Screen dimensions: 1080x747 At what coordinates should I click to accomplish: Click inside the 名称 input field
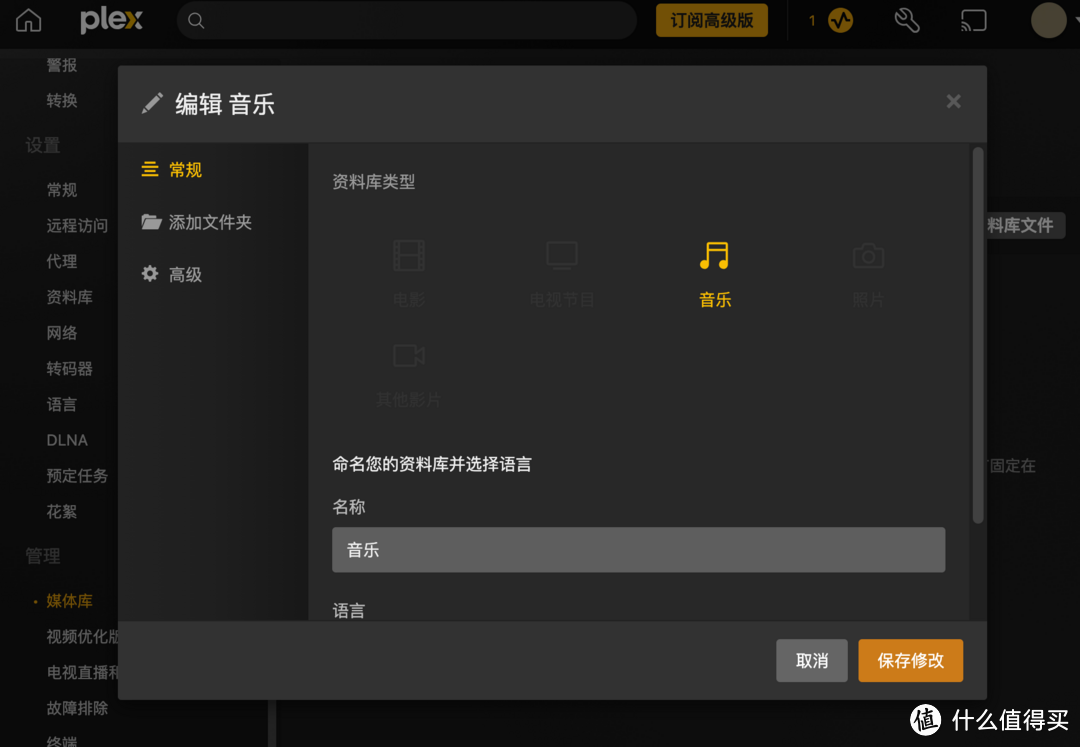[x=638, y=549]
